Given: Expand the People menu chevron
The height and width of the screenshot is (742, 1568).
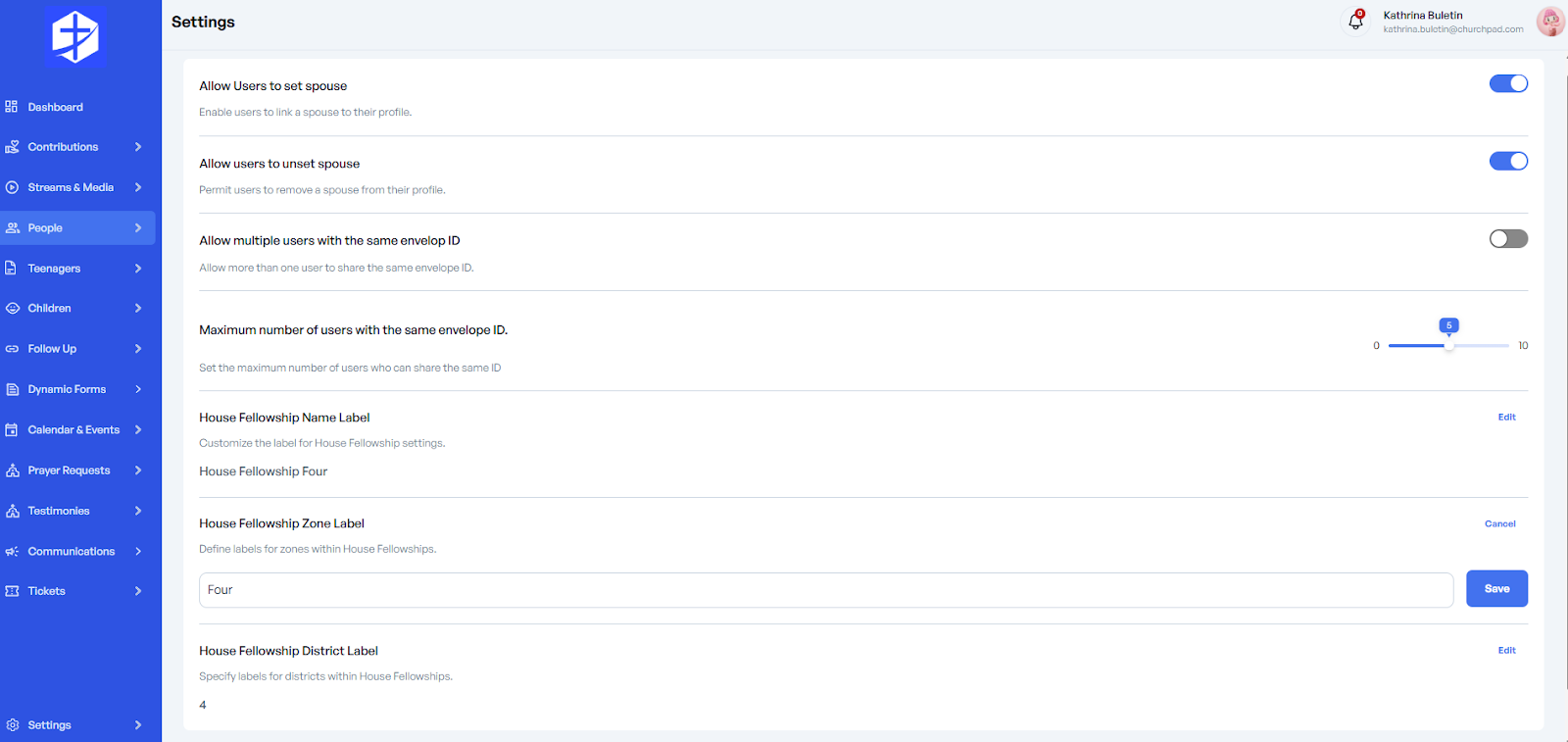Looking at the screenshot, I should pos(138,228).
